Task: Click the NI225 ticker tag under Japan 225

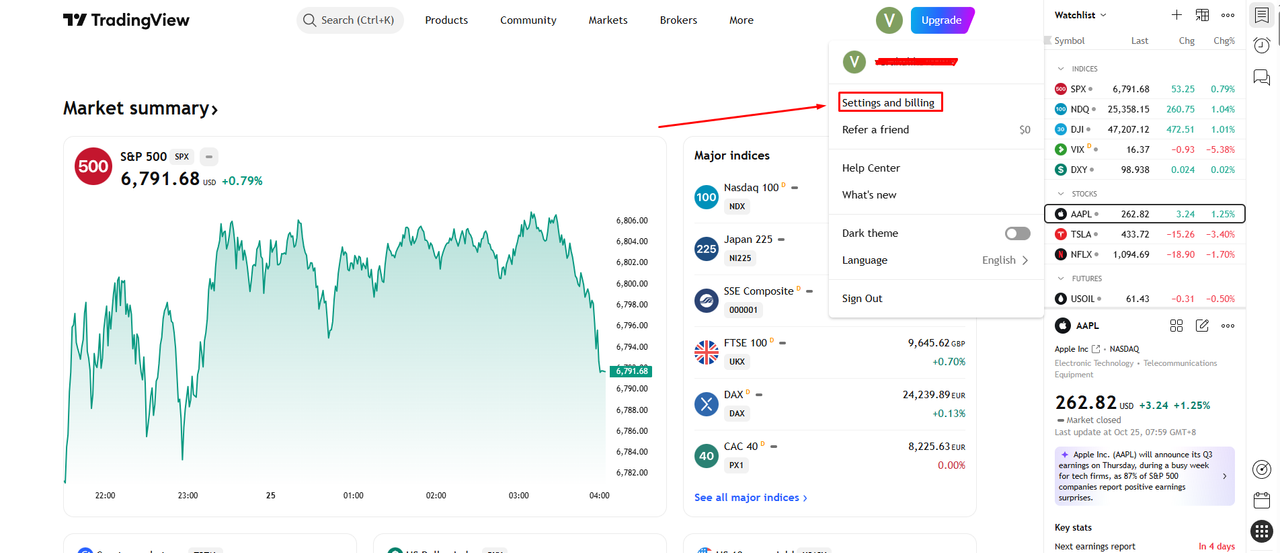Action: [740, 258]
